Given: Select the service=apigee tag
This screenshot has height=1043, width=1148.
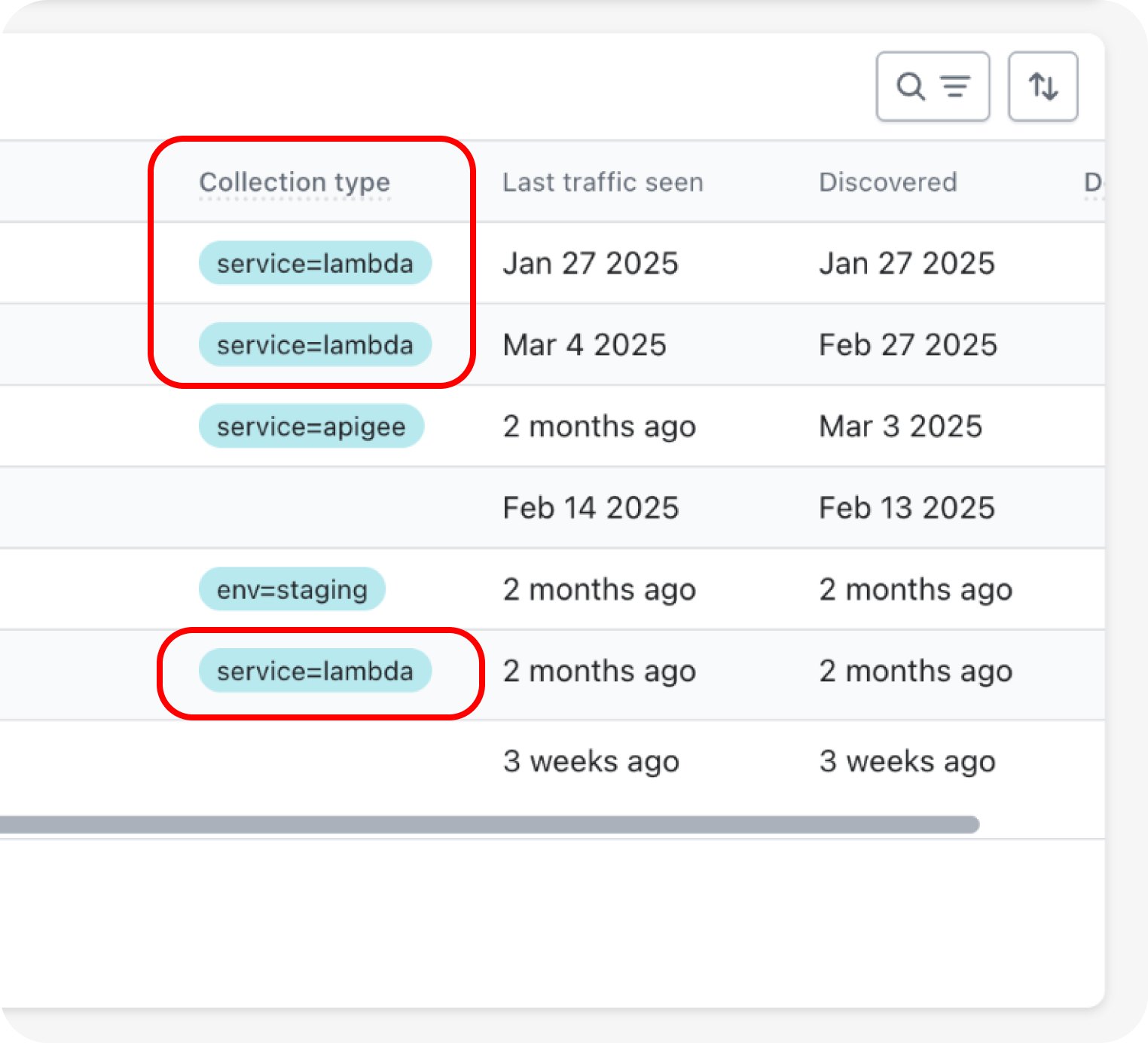Looking at the screenshot, I should (311, 427).
